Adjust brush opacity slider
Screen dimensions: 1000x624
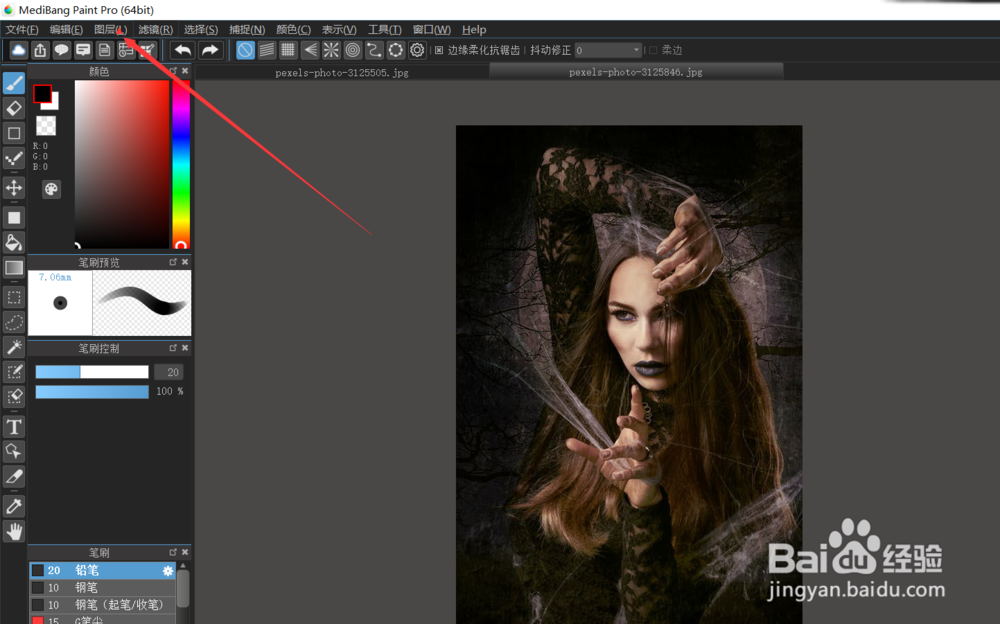click(92, 391)
